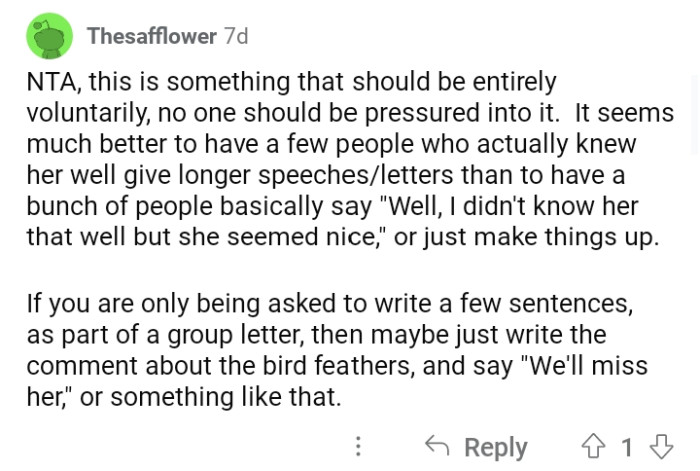Open the three-dot more options menu

pyautogui.click(x=360, y=446)
